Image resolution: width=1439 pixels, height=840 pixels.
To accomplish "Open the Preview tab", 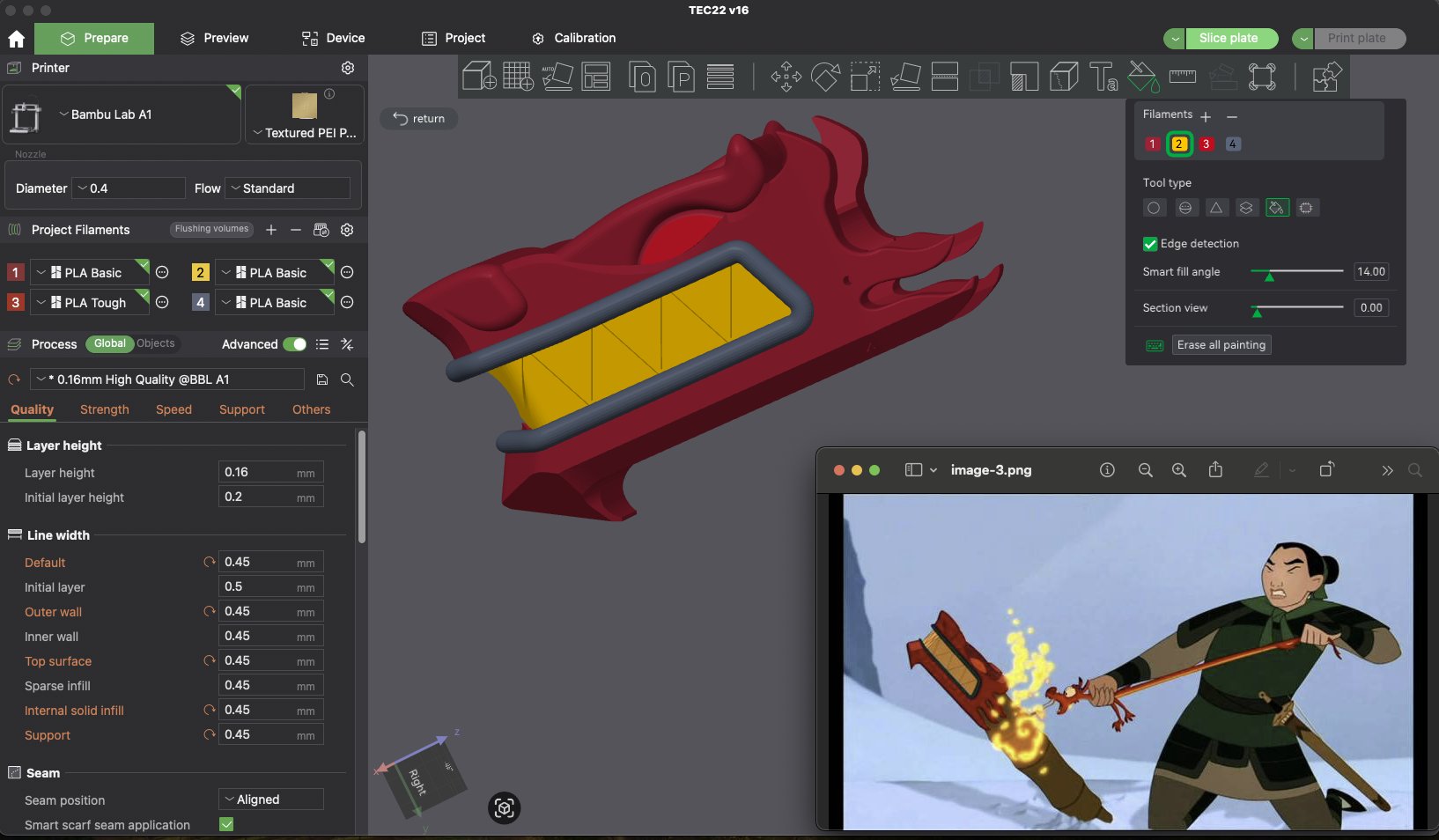I will [215, 38].
